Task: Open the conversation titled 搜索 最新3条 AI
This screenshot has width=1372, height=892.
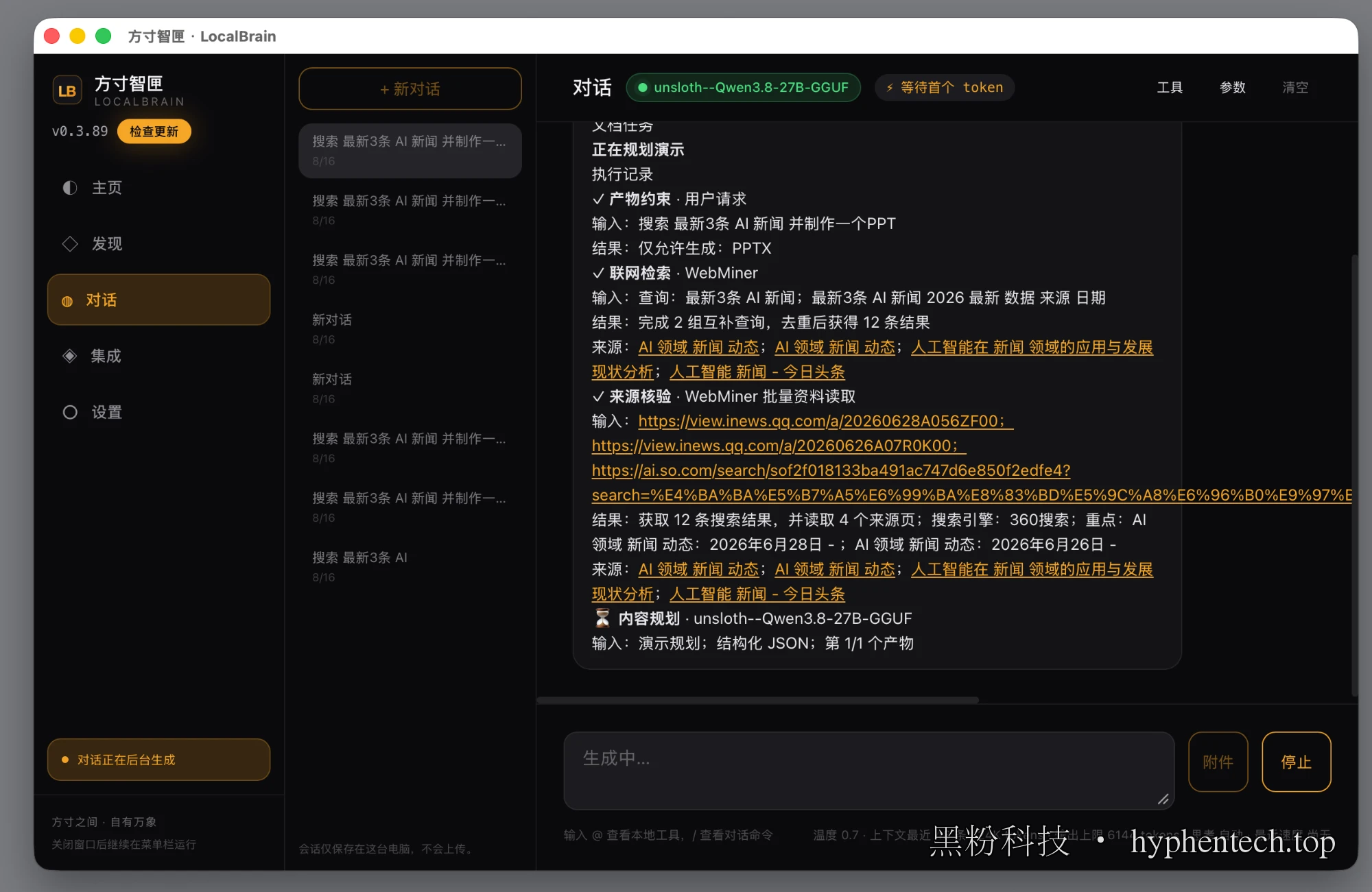Action: click(410, 567)
